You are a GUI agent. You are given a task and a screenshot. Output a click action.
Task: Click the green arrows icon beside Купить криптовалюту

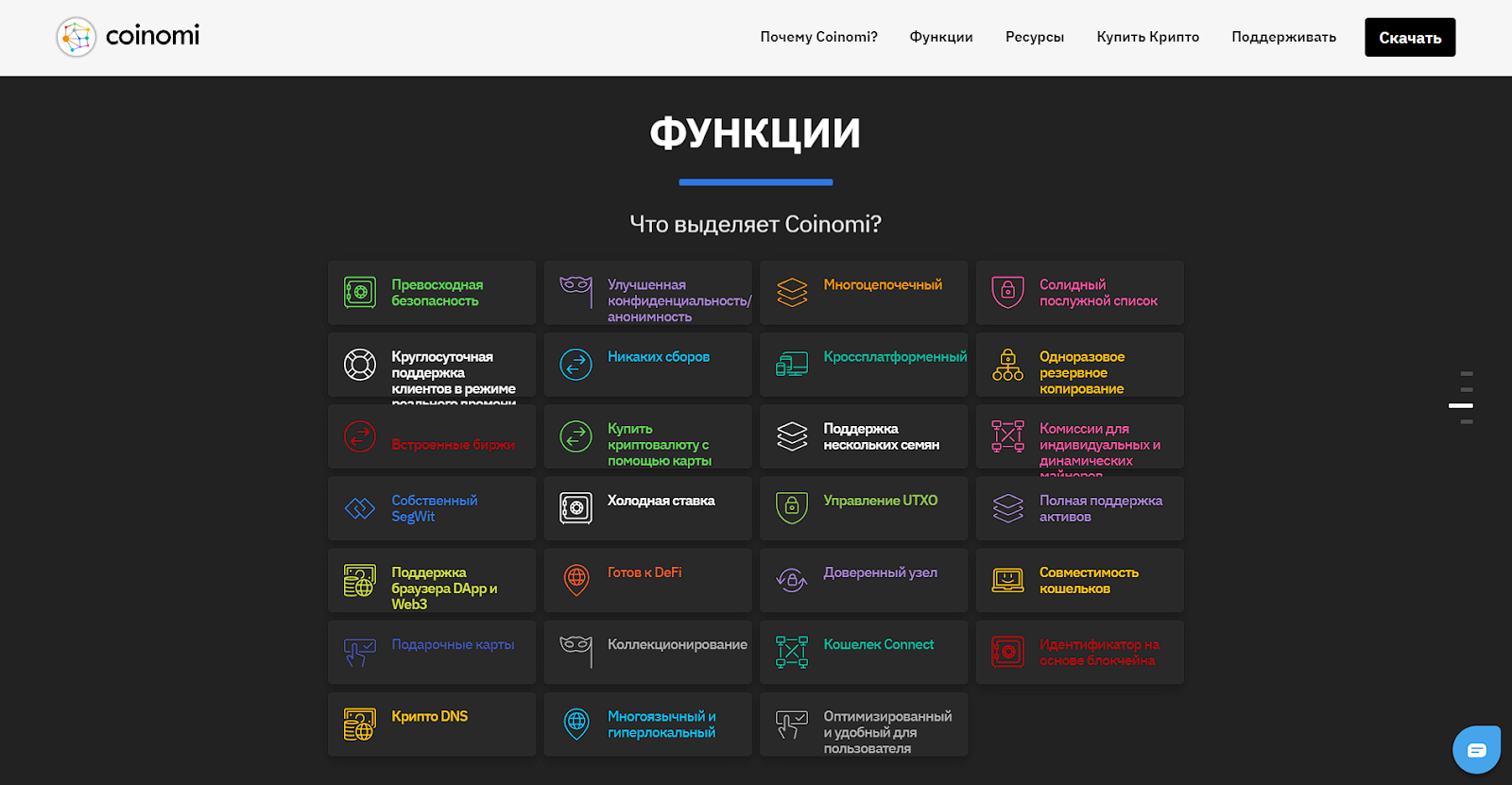point(576,436)
